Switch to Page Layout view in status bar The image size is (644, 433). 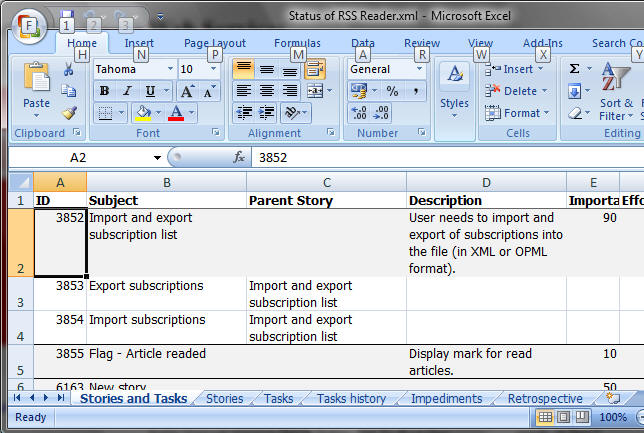tap(564, 417)
